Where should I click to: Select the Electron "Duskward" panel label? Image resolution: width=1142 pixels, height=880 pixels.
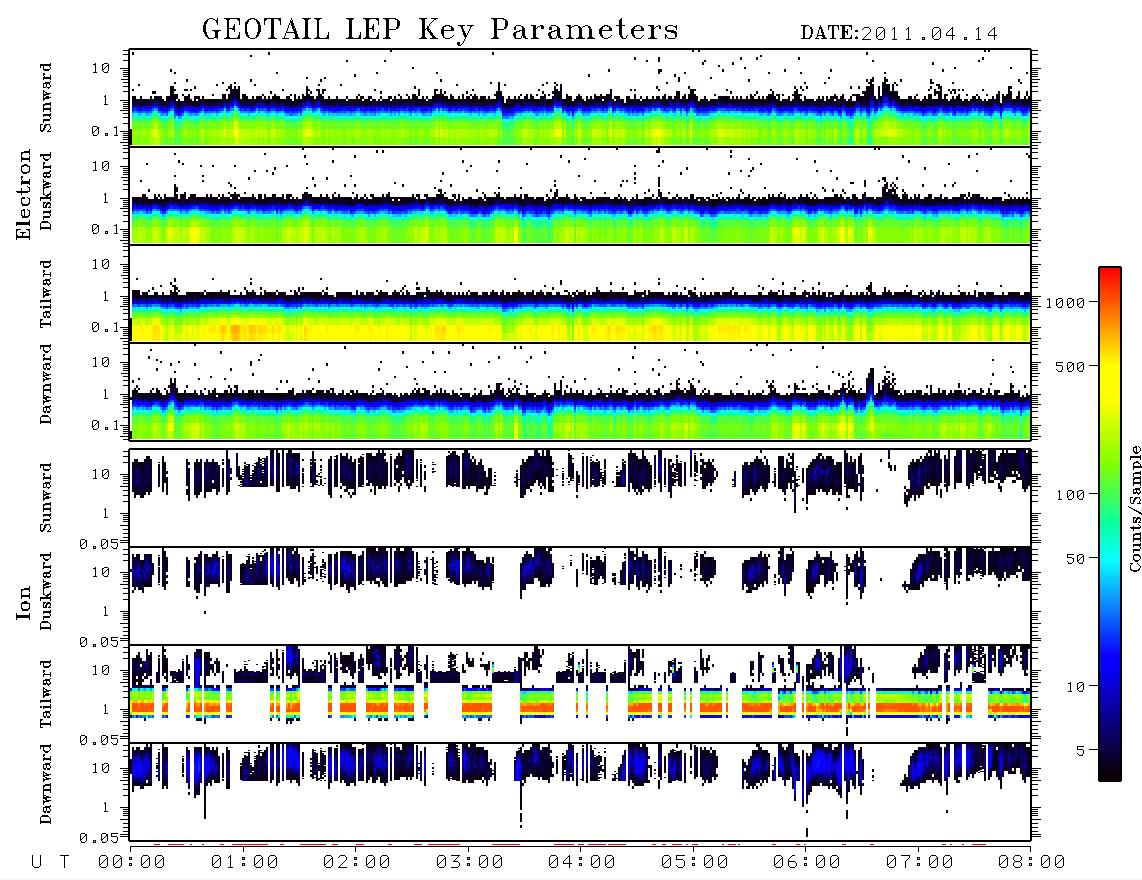46,192
